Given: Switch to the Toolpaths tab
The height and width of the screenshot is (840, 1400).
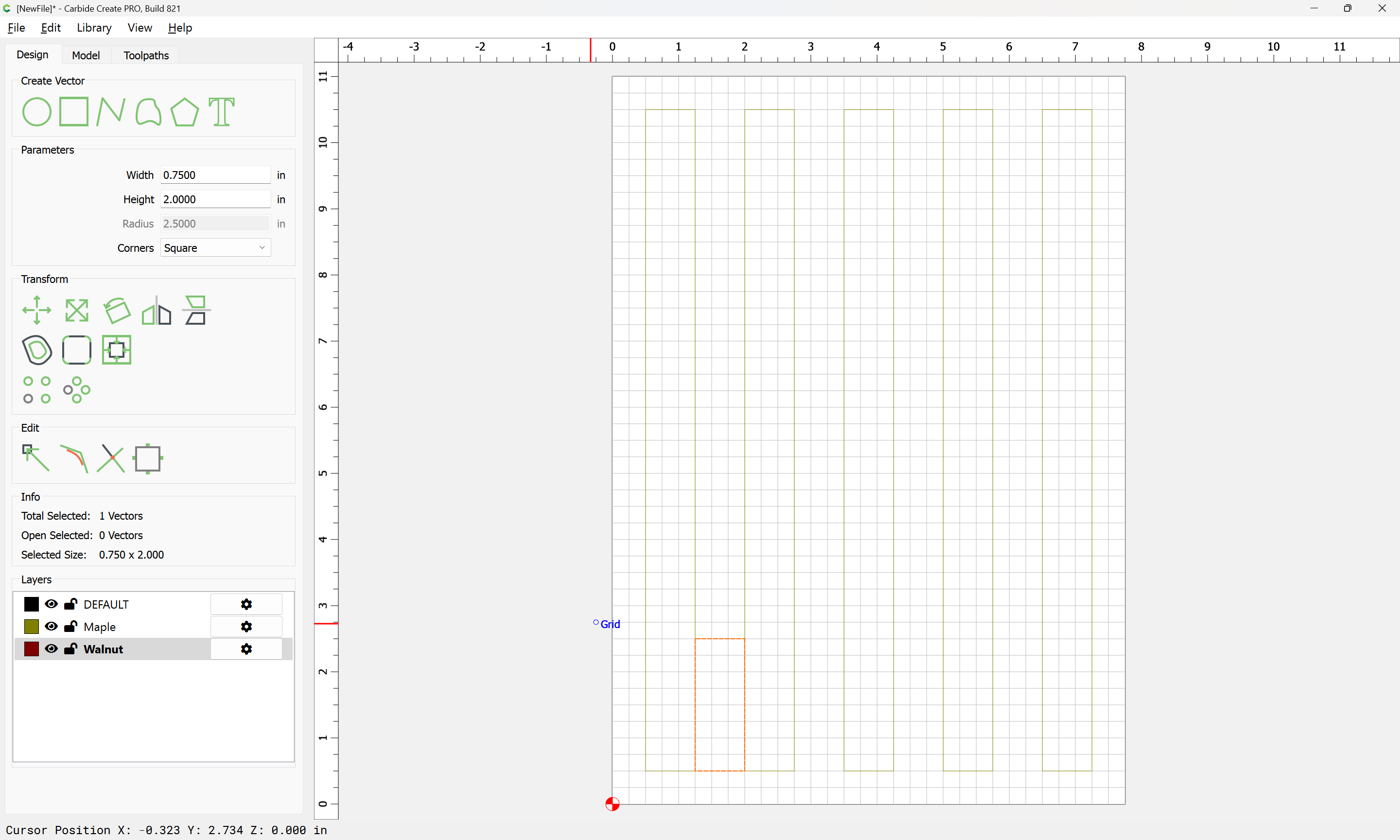Looking at the screenshot, I should click(146, 55).
